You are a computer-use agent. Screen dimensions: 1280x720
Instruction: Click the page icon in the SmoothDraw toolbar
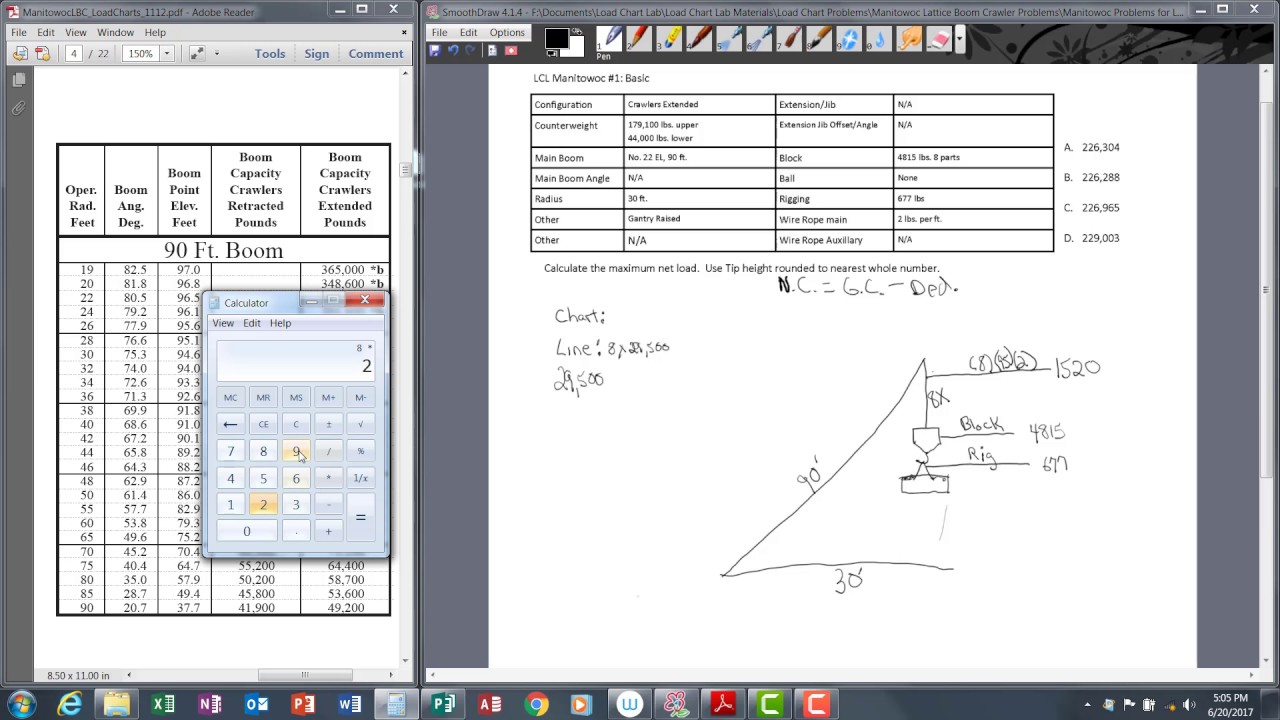click(492, 50)
